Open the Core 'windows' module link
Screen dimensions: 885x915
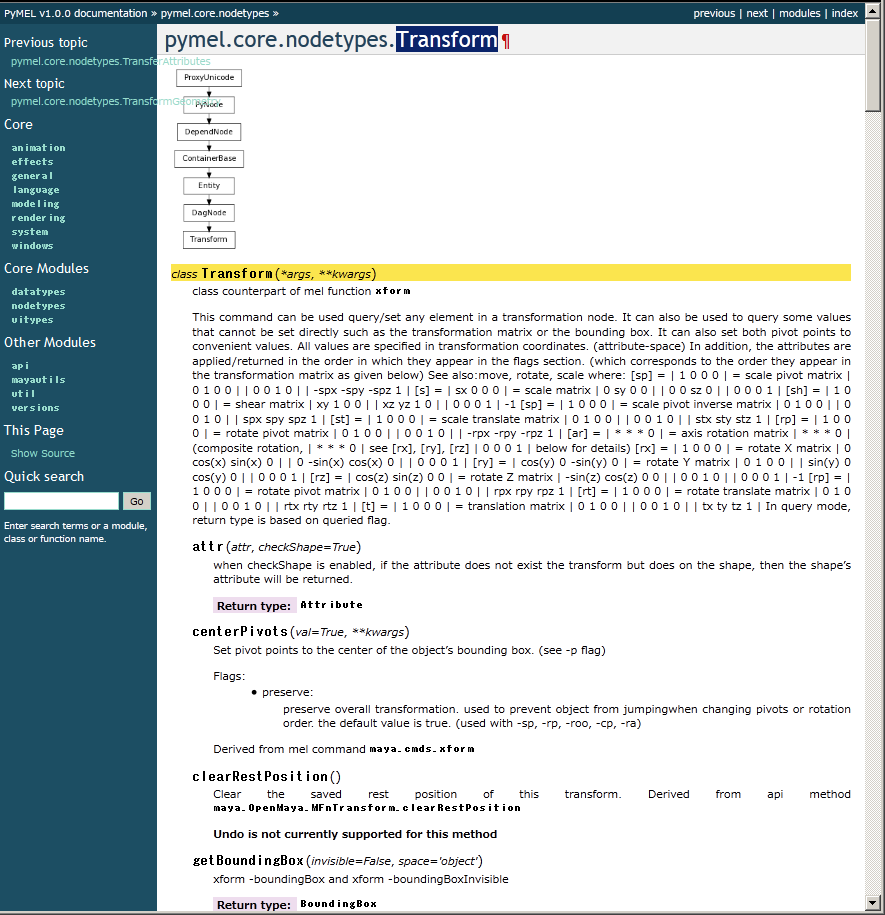point(32,246)
